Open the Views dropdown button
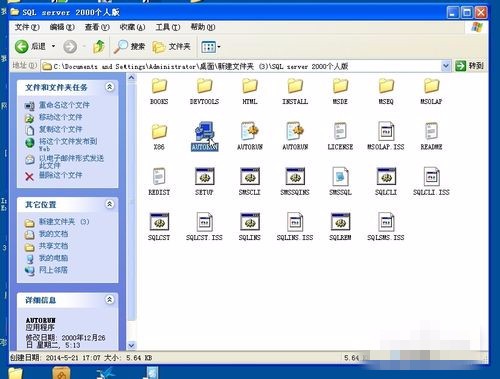The height and width of the screenshot is (379, 500). click(210, 47)
